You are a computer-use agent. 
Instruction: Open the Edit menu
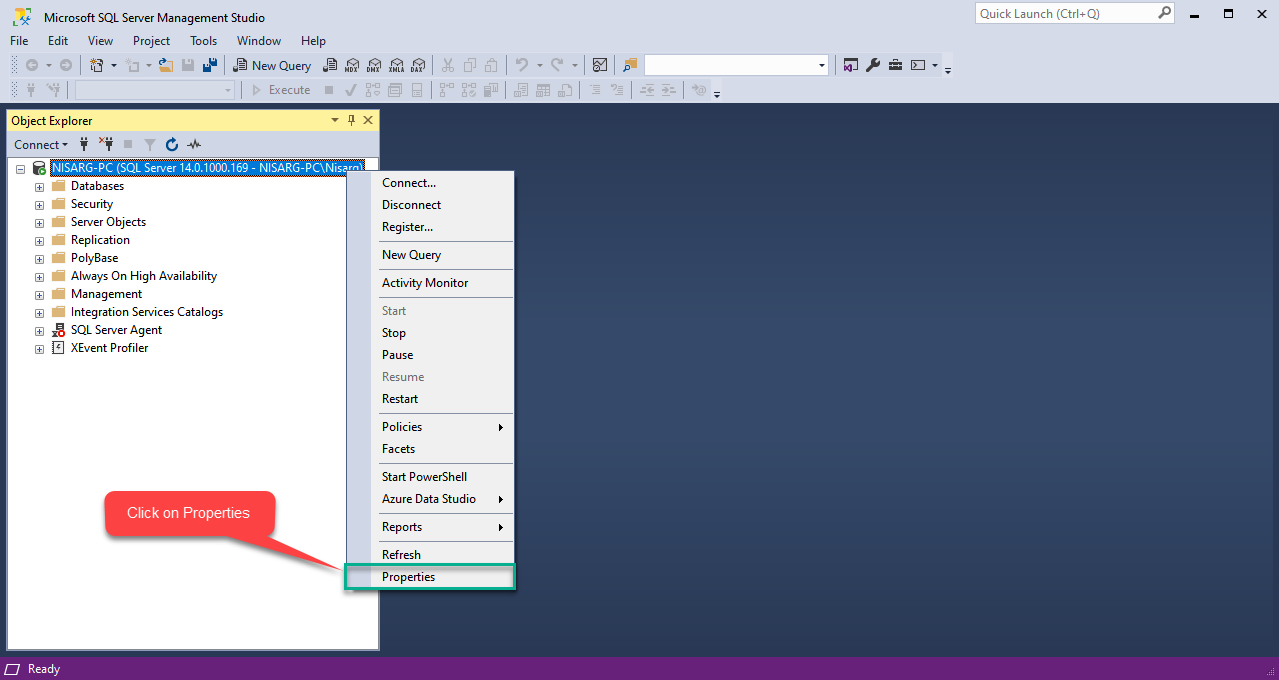[x=58, y=41]
